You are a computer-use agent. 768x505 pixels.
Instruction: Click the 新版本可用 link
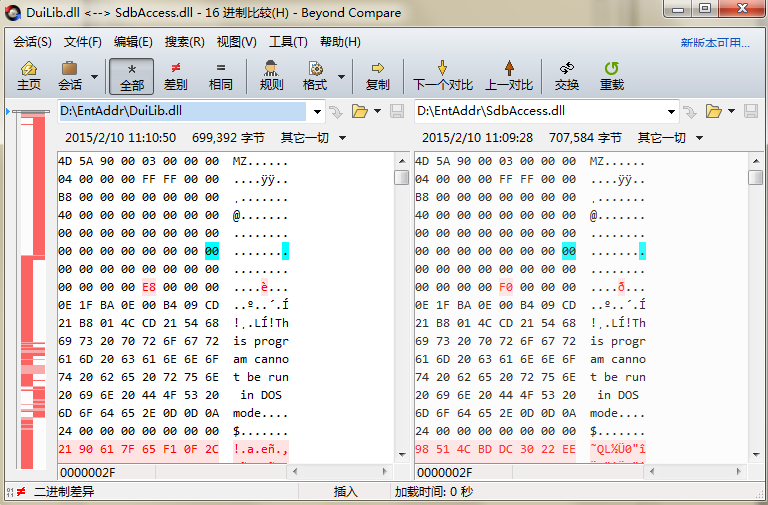point(714,43)
